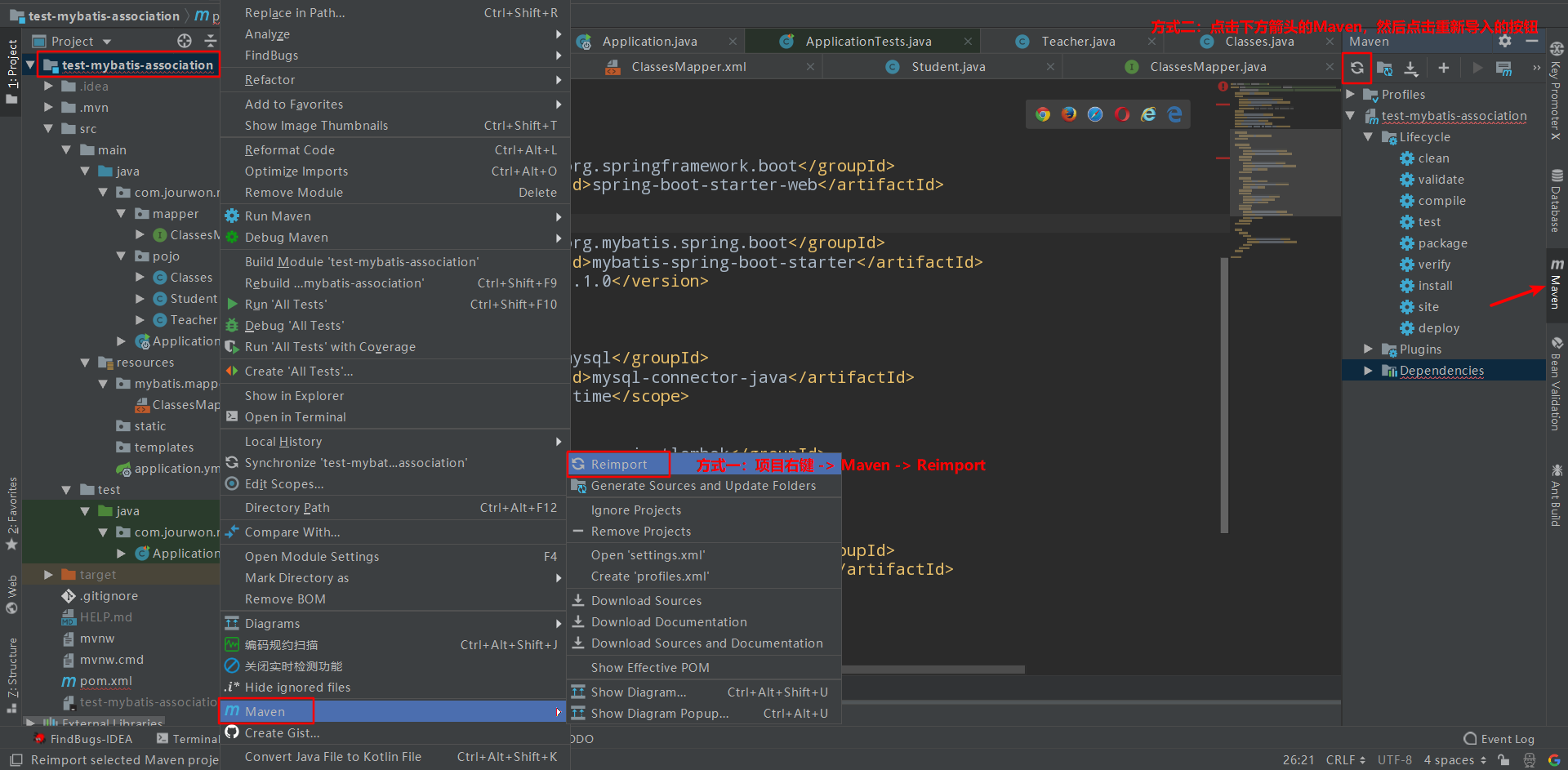The height and width of the screenshot is (770, 1568).
Task: Change CRLF line separator dropdown
Action: pos(1345,760)
